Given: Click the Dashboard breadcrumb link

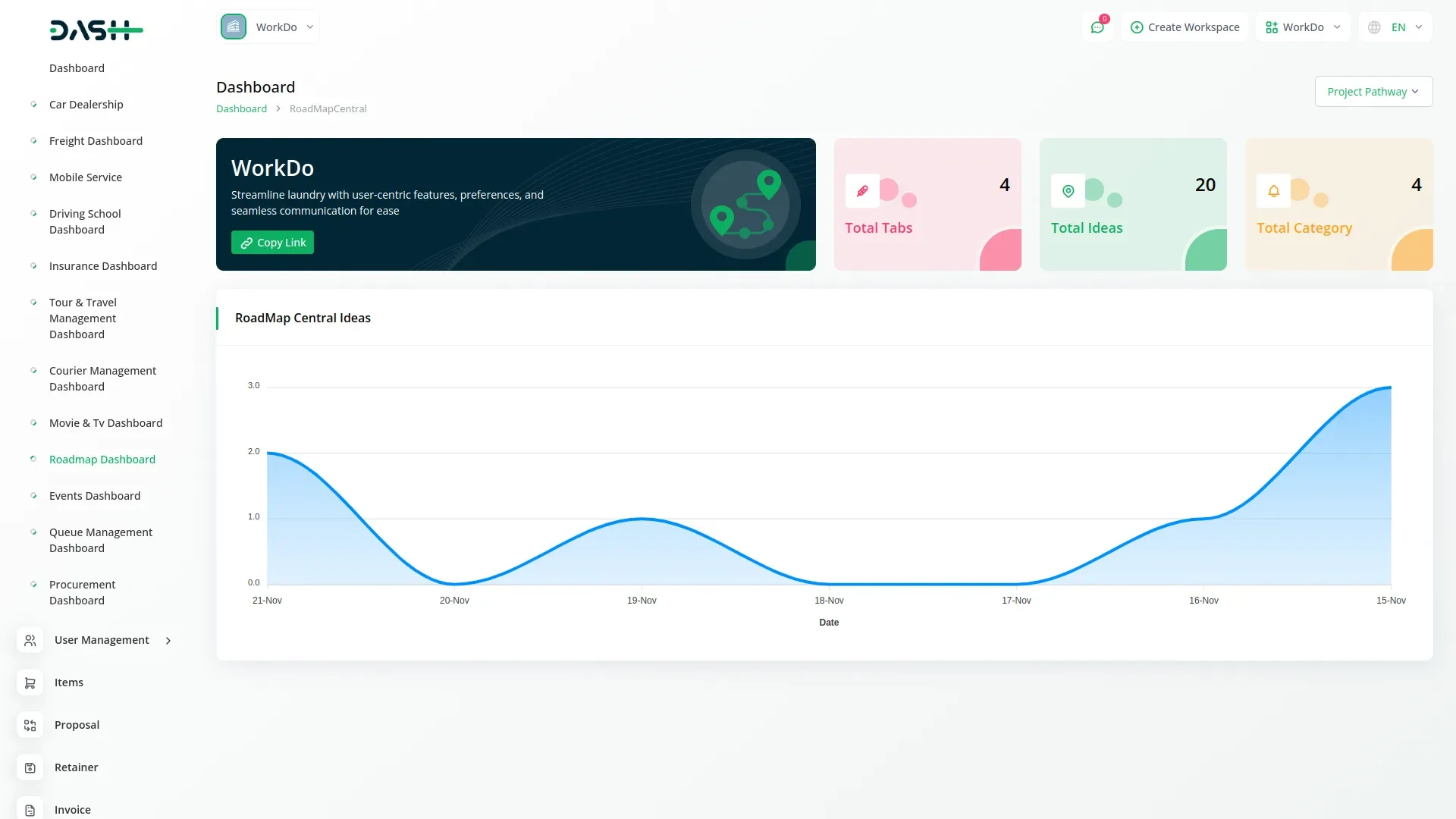Looking at the screenshot, I should [241, 108].
